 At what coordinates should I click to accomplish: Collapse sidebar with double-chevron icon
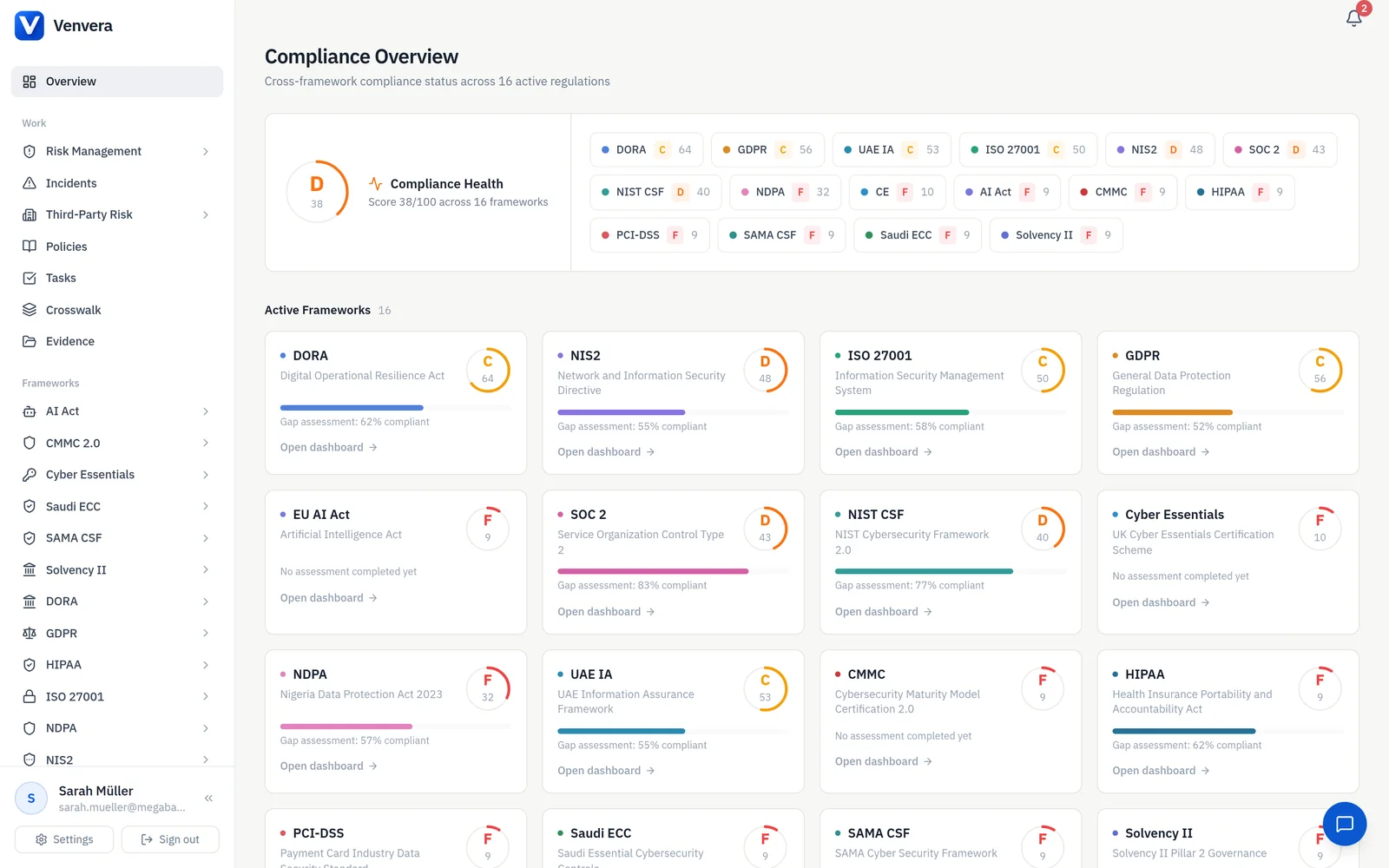208,798
